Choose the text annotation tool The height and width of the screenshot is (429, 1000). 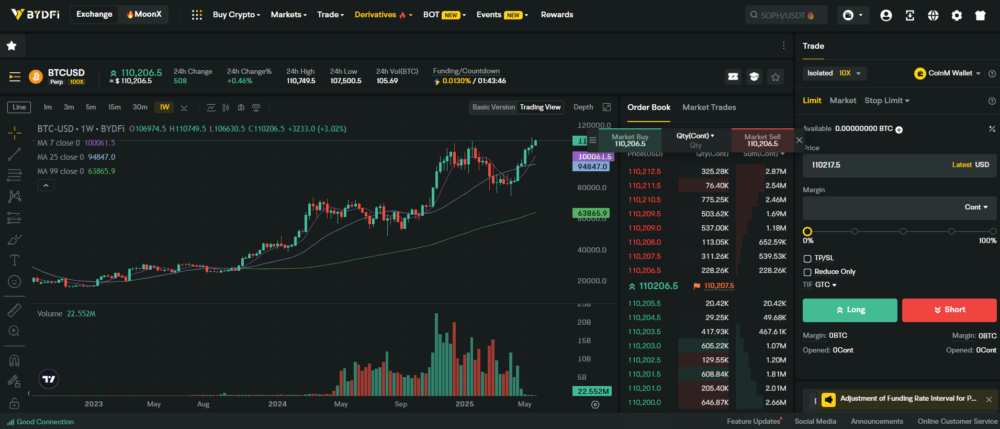tap(14, 260)
